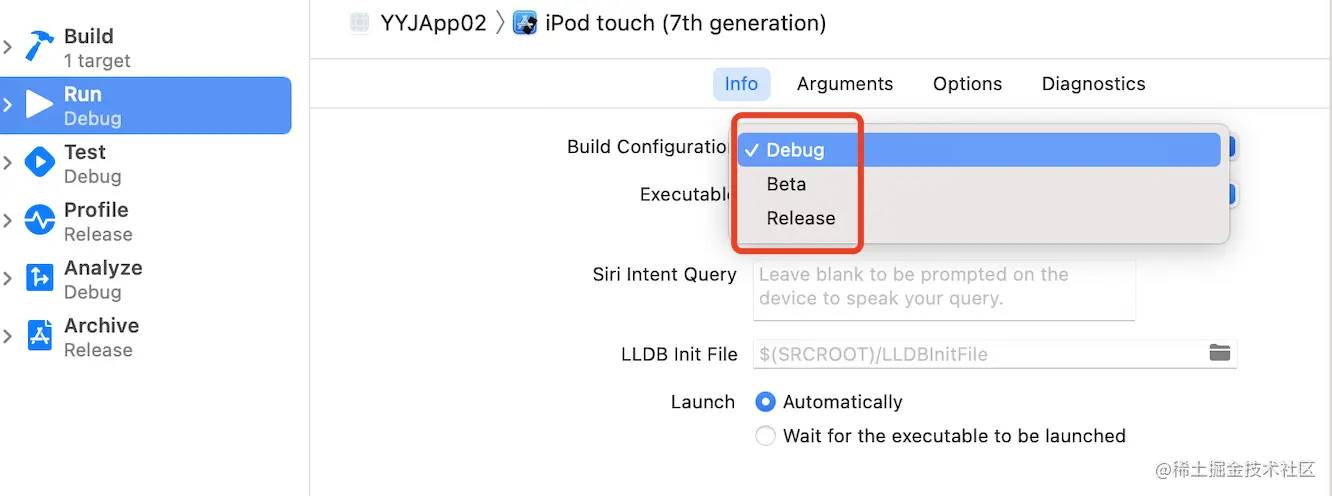The height and width of the screenshot is (496, 1332).
Task: Click the Analyze action icon
Action: pos(39,279)
